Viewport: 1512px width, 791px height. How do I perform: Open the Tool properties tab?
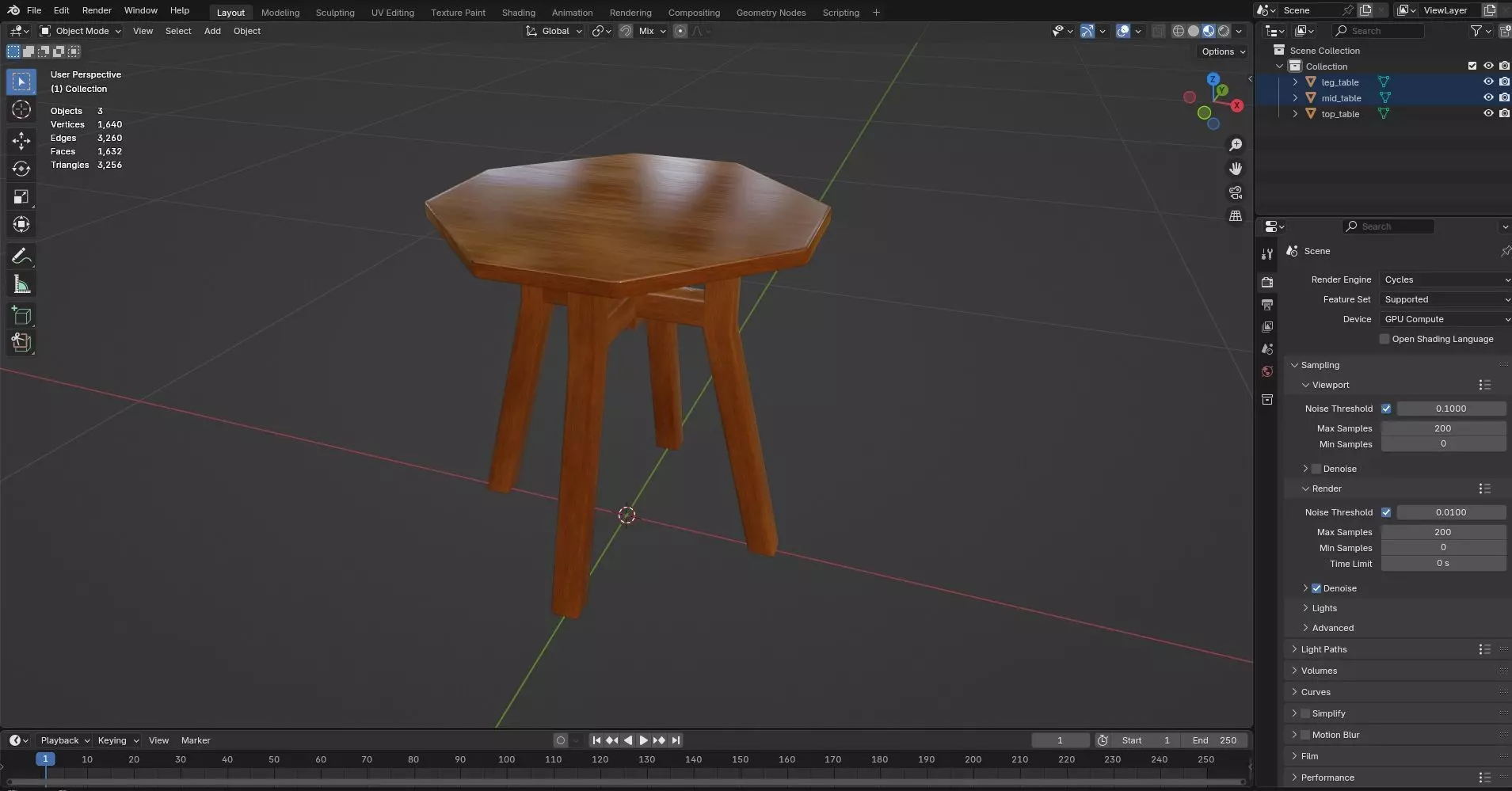click(1267, 254)
